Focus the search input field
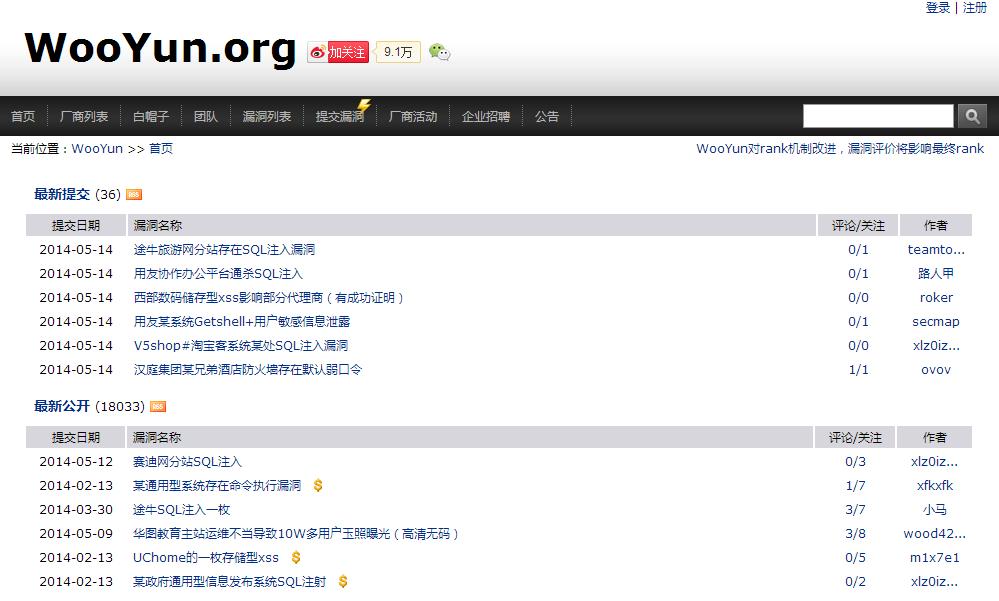The image size is (999, 601). [878, 116]
